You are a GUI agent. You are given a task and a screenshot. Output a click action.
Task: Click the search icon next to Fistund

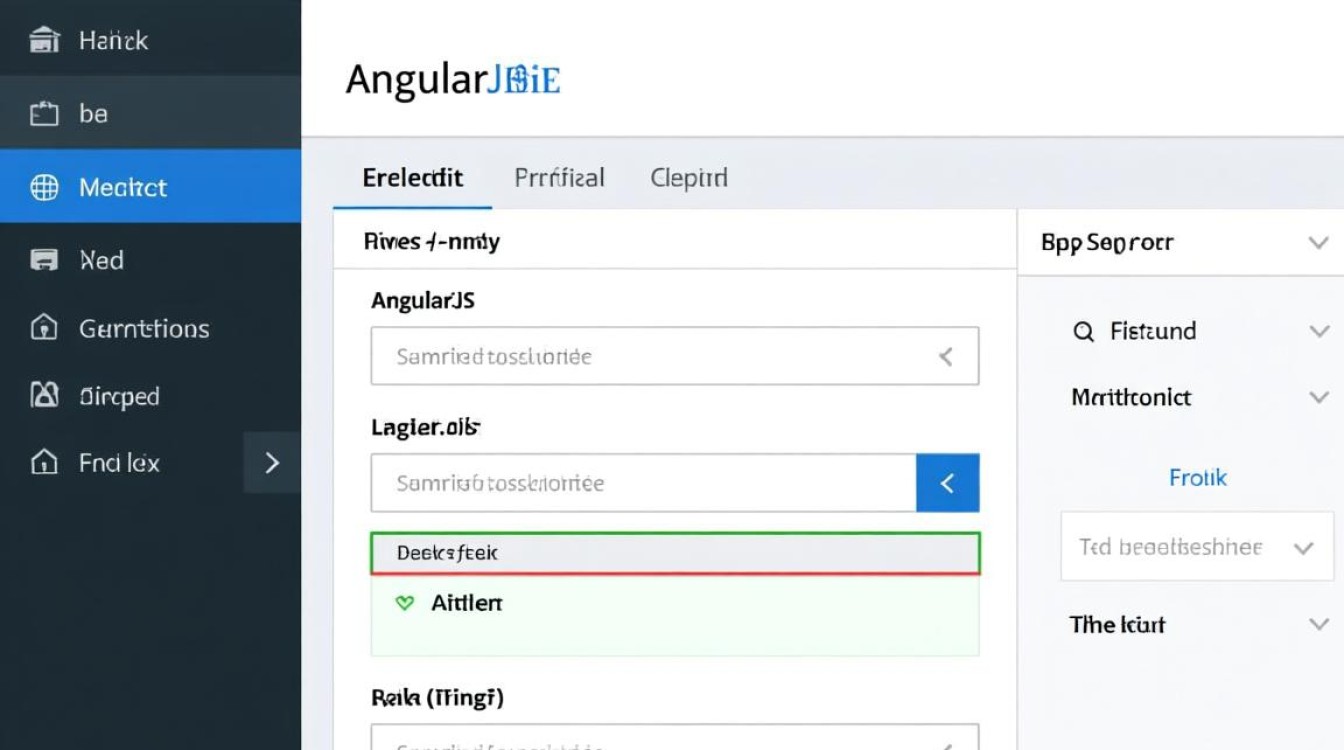click(1083, 331)
